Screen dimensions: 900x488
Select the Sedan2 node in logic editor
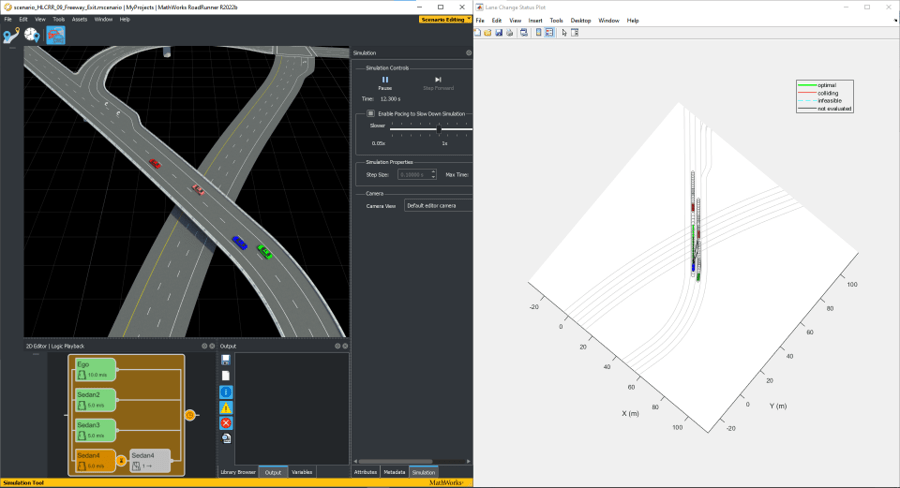point(96,400)
